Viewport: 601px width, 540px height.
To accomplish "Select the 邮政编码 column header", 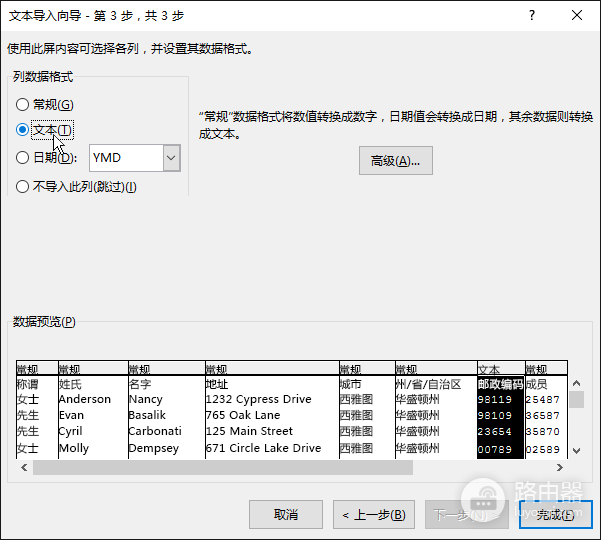I will (500, 384).
